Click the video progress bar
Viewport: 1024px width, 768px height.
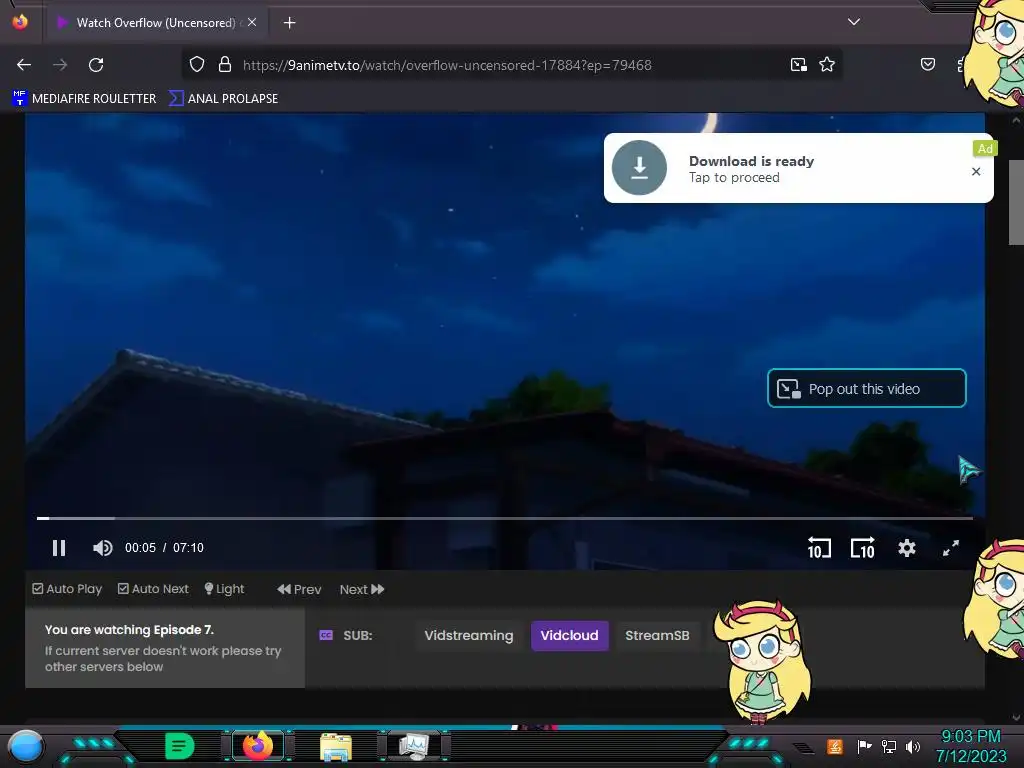pyautogui.click(x=504, y=518)
